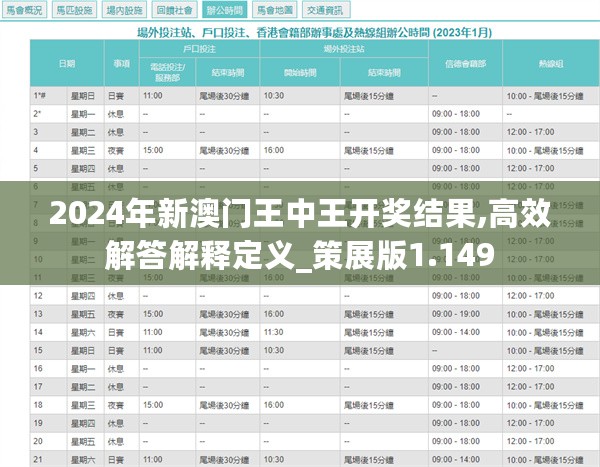Select row 1*# in the date column
The image size is (600, 467).
tap(39, 96)
